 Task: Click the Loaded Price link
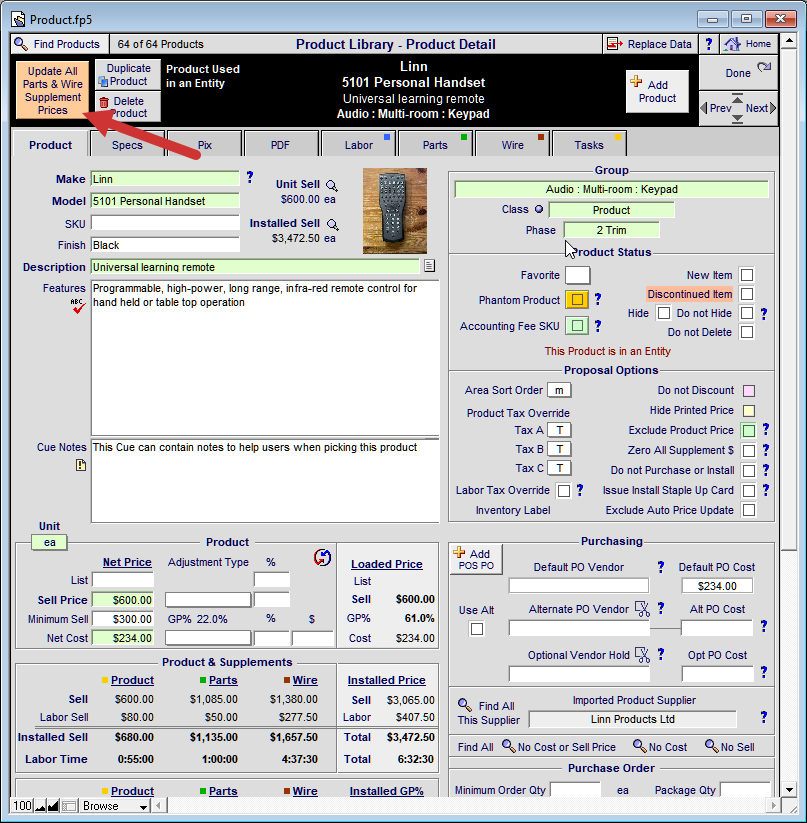pyautogui.click(x=387, y=564)
